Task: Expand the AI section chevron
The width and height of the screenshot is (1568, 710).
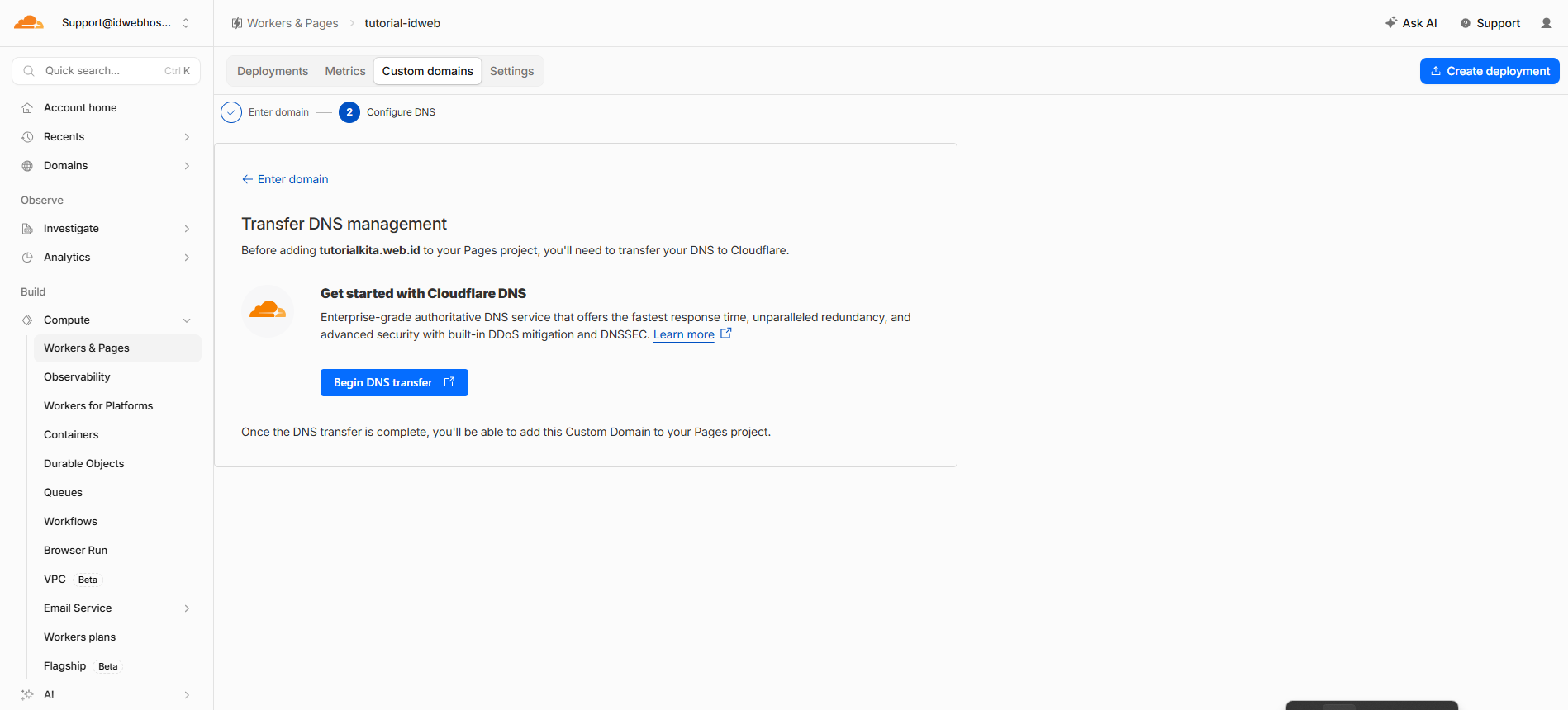Action: (x=187, y=695)
